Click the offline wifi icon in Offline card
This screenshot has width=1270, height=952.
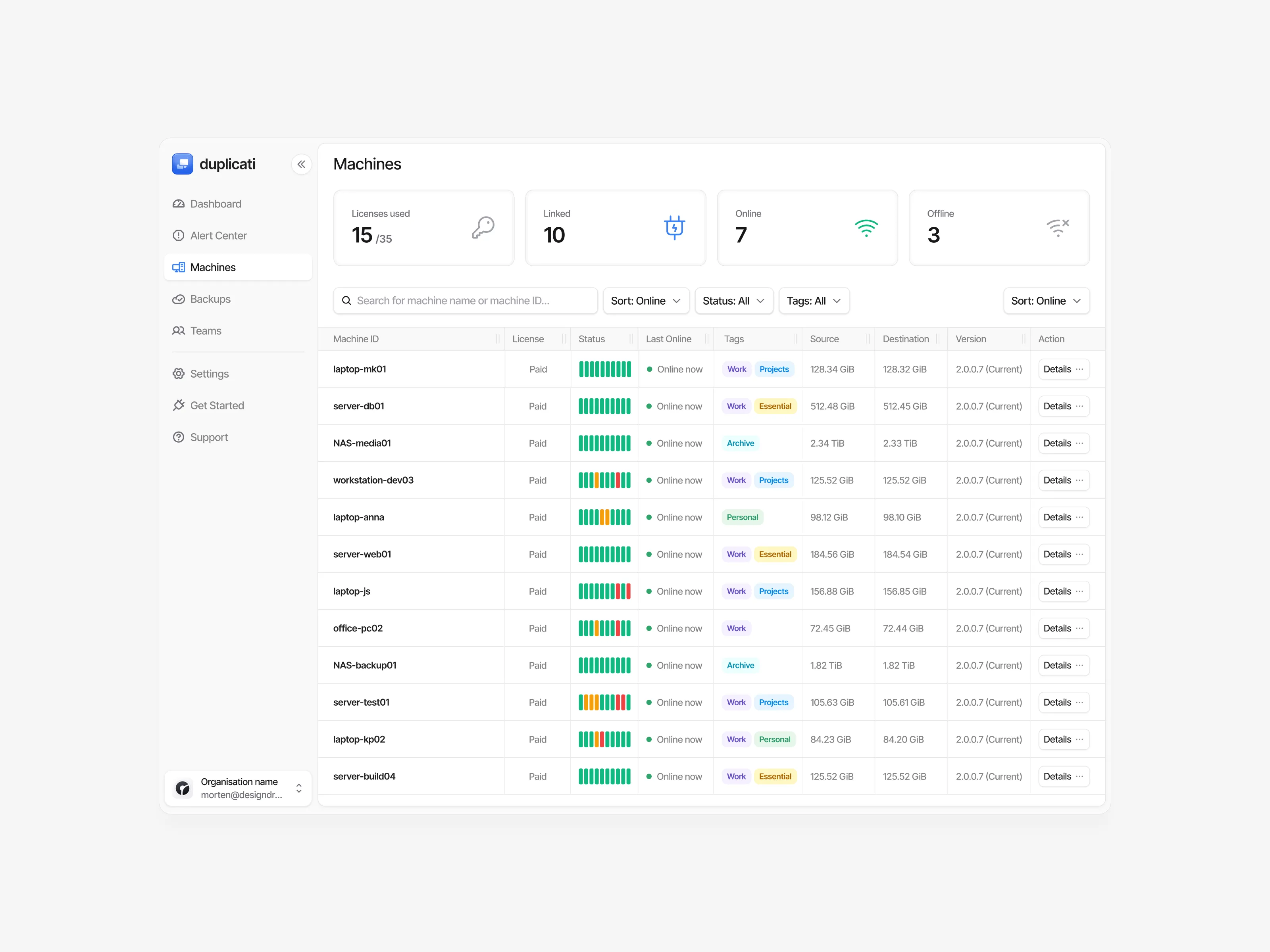1058,228
